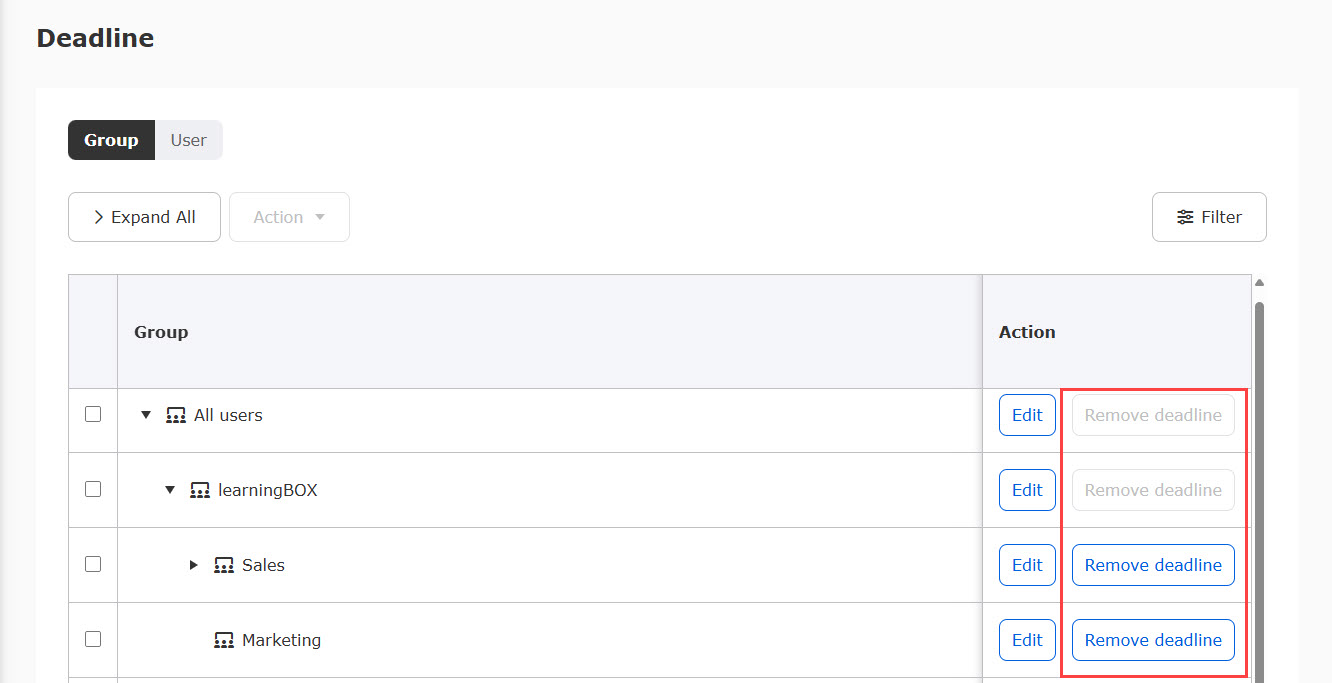This screenshot has width=1332, height=683.
Task: Click the Marketing group icon
Action: pos(224,640)
